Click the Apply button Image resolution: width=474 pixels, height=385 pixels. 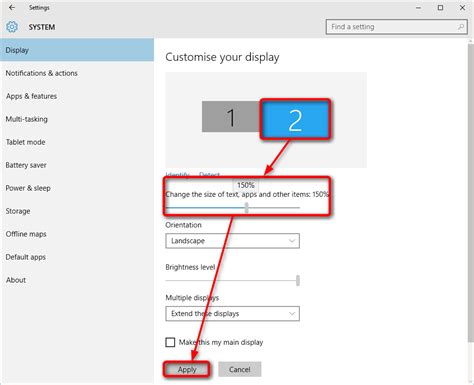pyautogui.click(x=187, y=369)
